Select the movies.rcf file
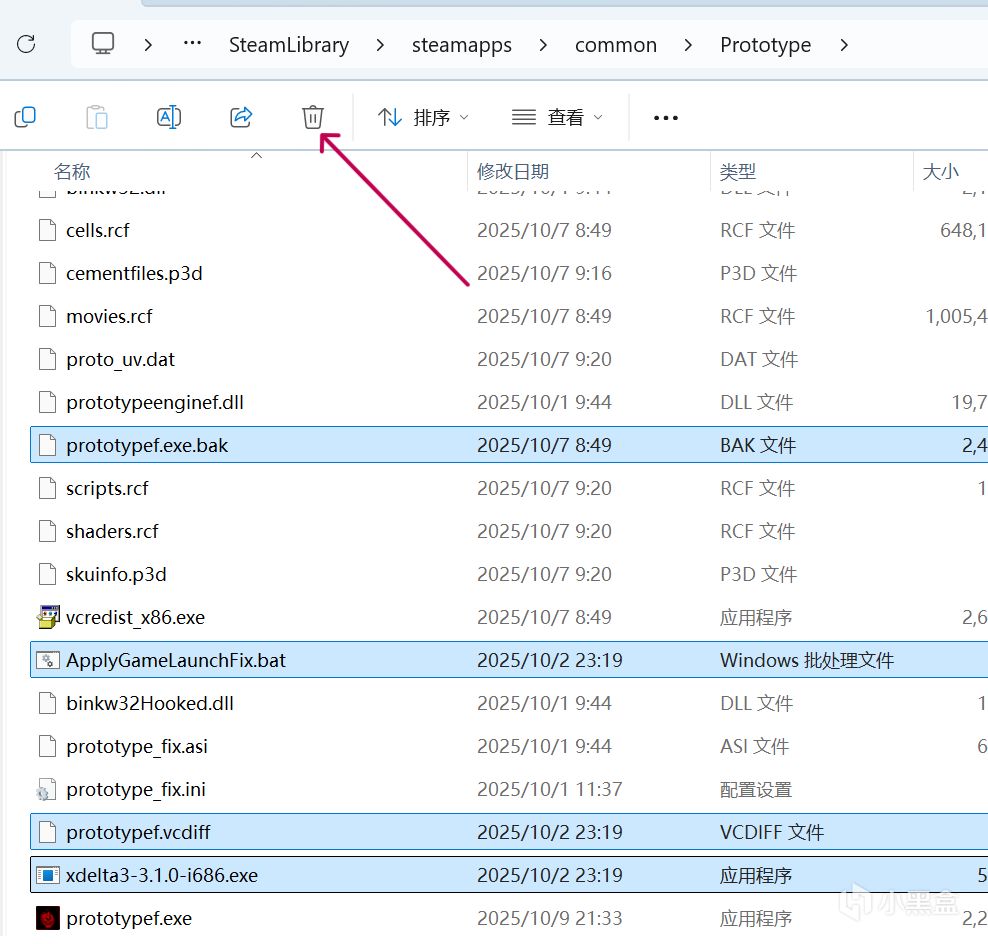 509,316
